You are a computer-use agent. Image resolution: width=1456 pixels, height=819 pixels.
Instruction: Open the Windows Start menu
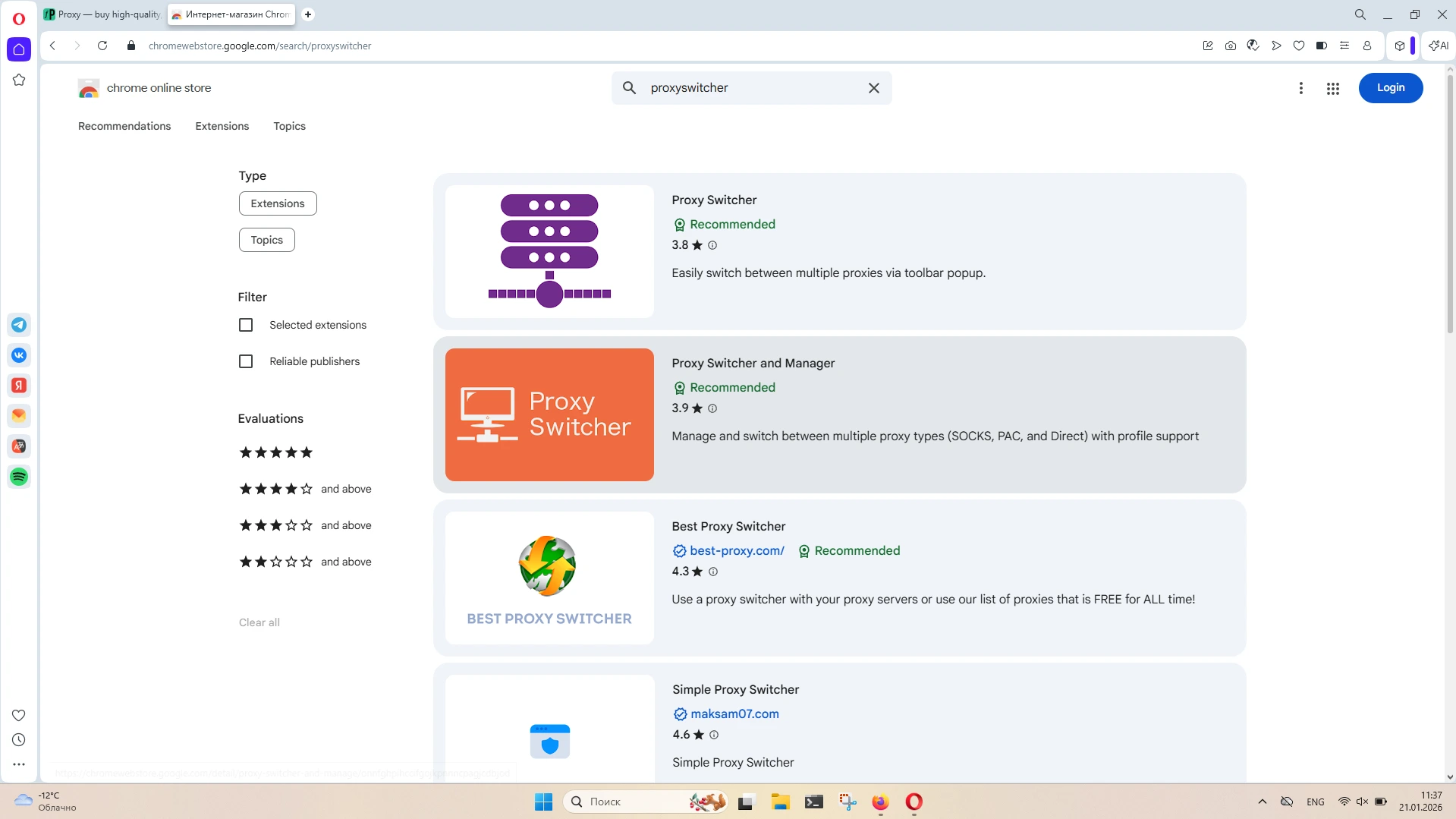click(x=543, y=802)
